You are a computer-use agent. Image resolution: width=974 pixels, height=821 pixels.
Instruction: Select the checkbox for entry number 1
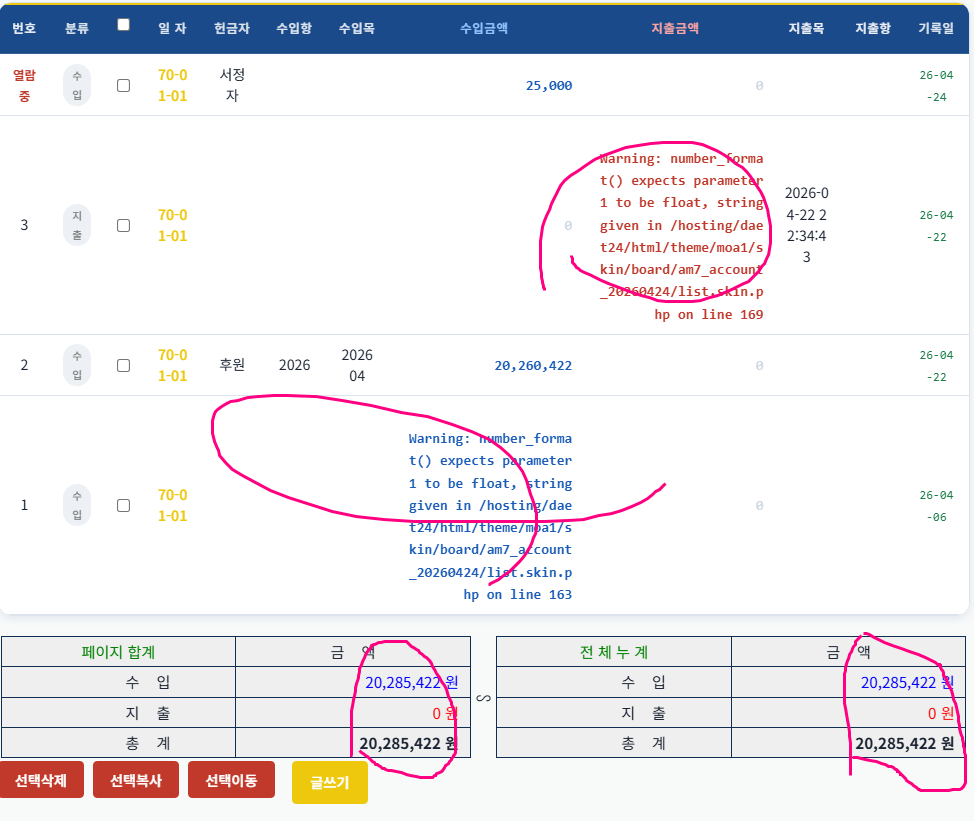pyautogui.click(x=123, y=506)
